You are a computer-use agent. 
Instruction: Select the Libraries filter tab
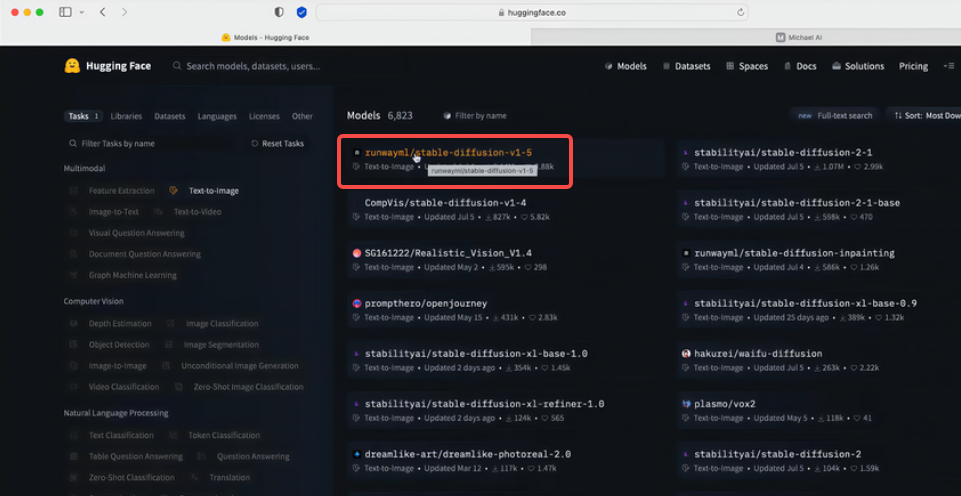point(126,116)
